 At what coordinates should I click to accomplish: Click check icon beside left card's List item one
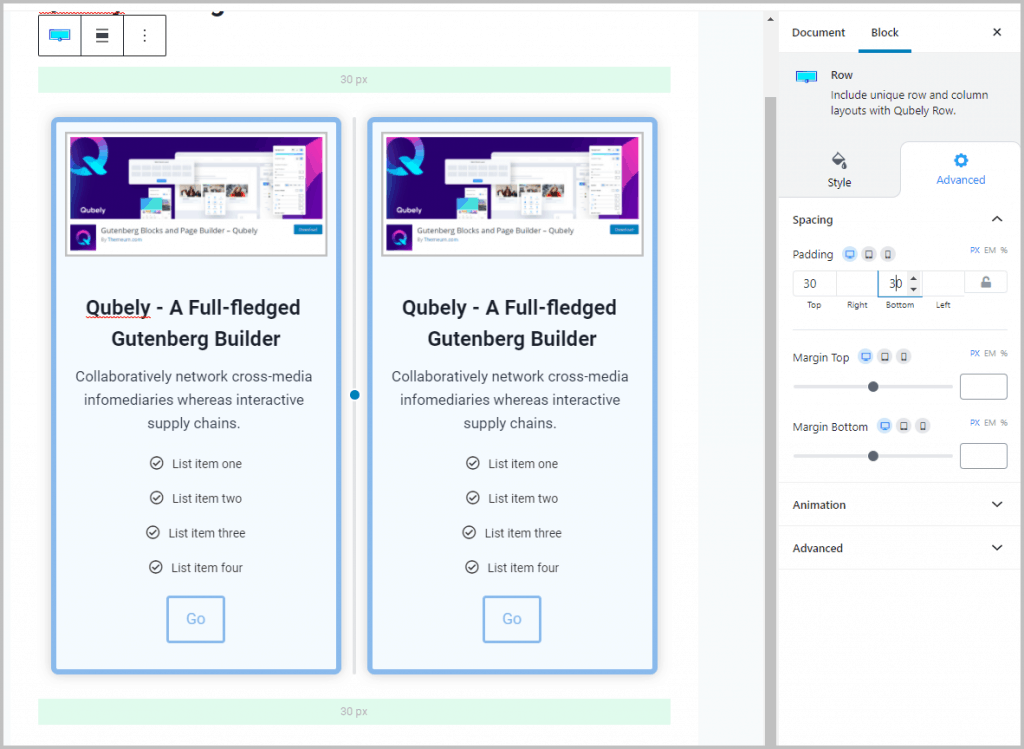click(157, 463)
